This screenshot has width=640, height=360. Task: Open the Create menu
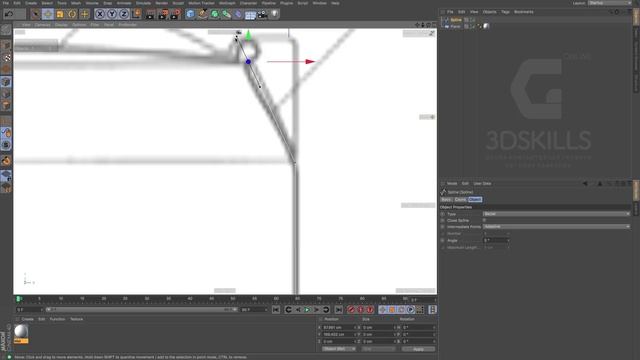[x=31, y=3]
